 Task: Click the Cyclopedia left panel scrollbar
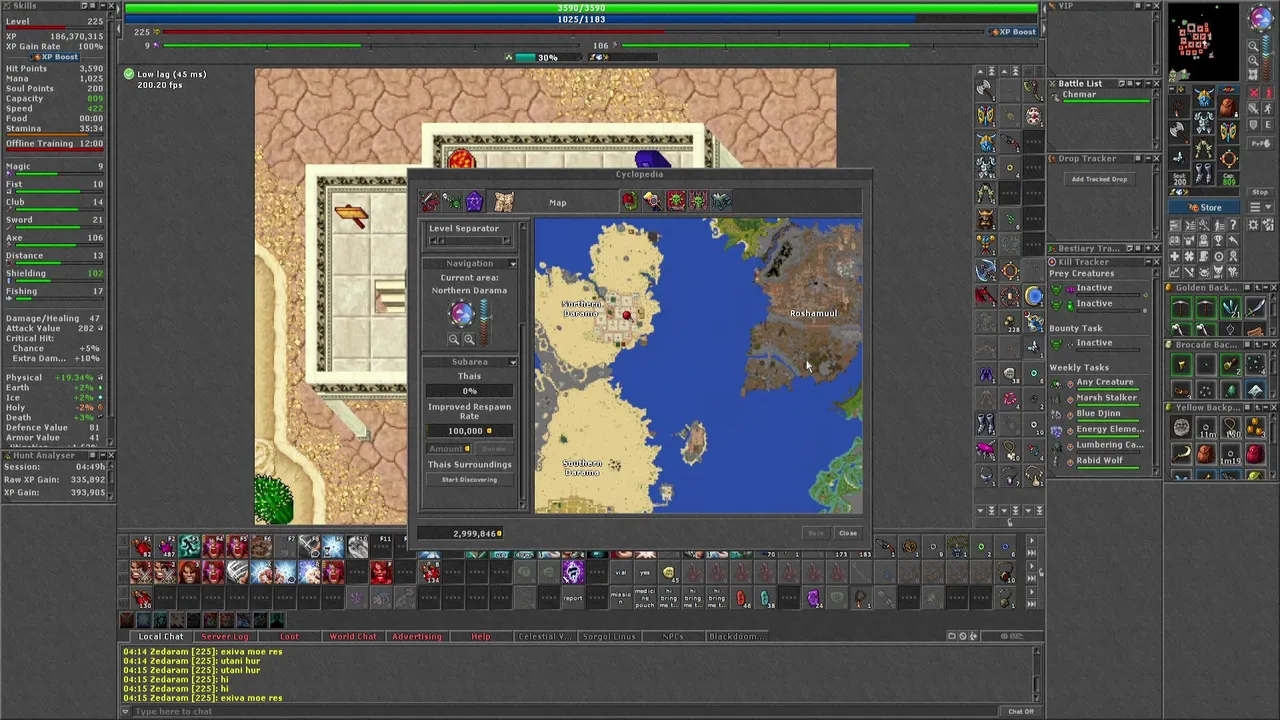(522, 365)
